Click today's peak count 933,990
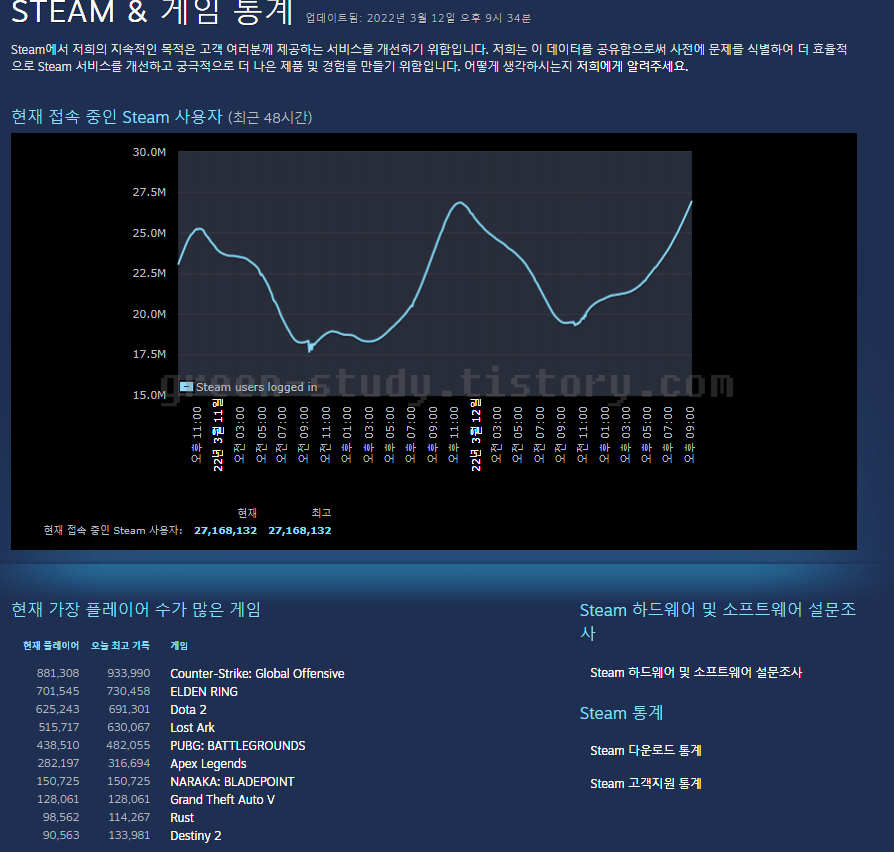This screenshot has width=894, height=852. (128, 674)
